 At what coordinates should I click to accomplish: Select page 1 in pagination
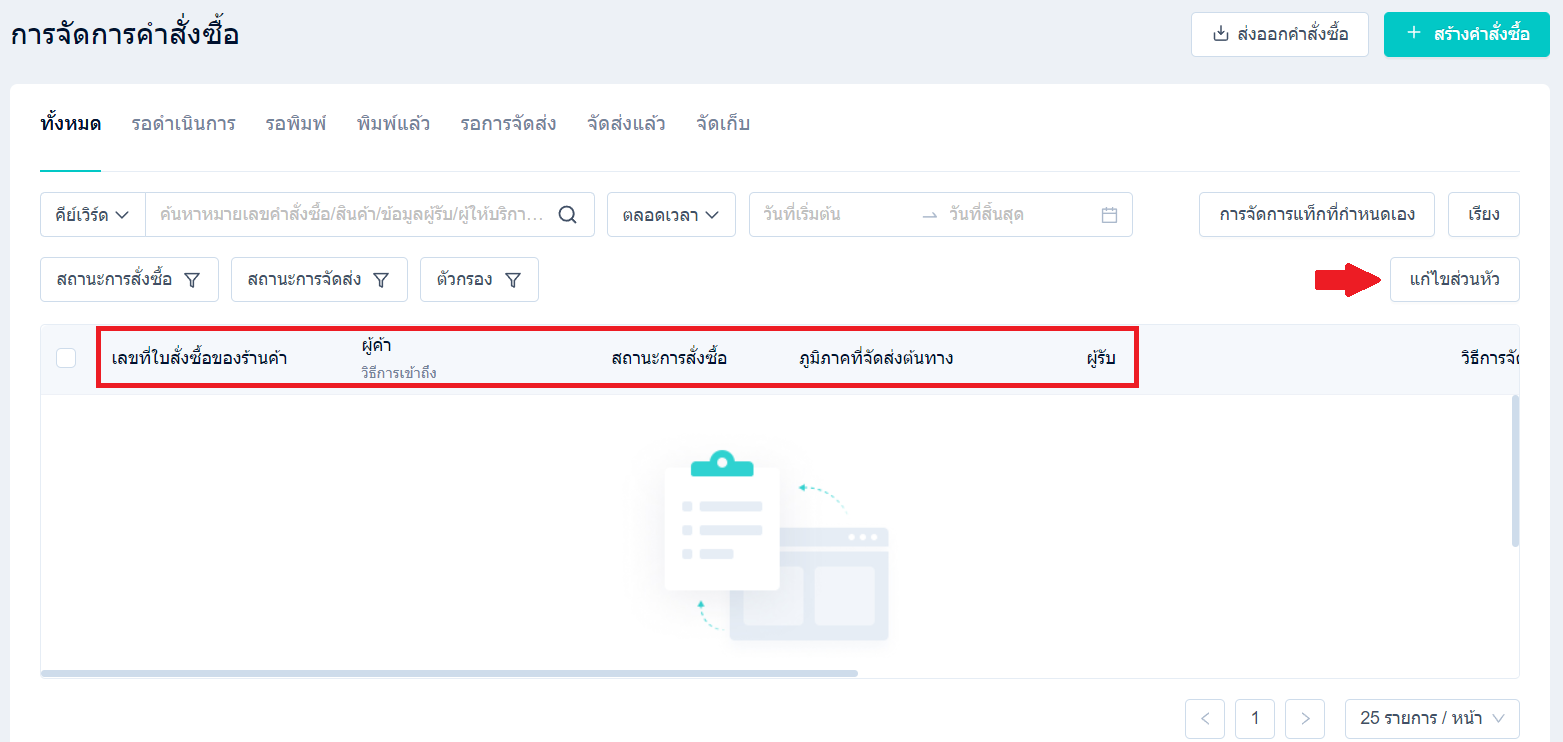[1255, 718]
